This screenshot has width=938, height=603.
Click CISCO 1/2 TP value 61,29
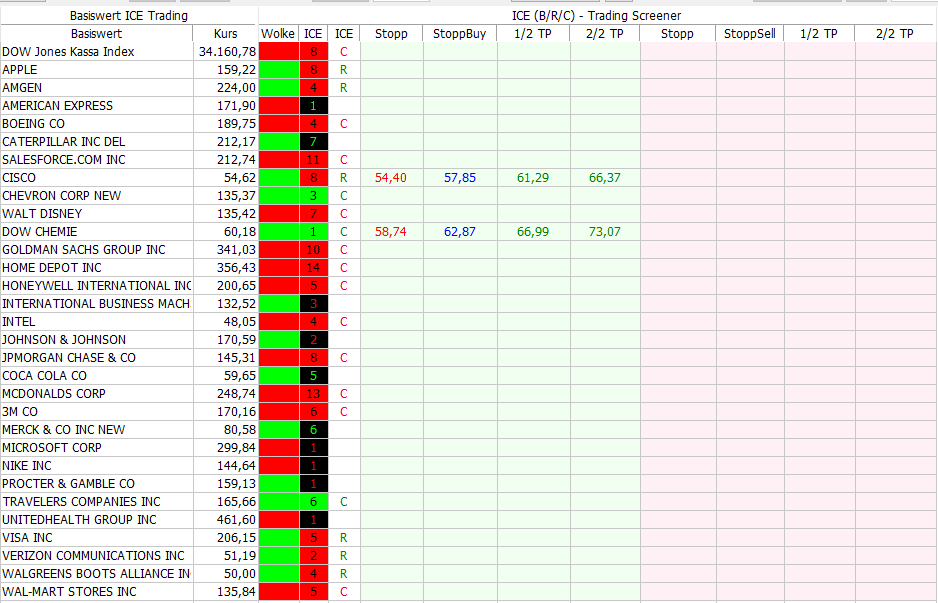coord(532,178)
